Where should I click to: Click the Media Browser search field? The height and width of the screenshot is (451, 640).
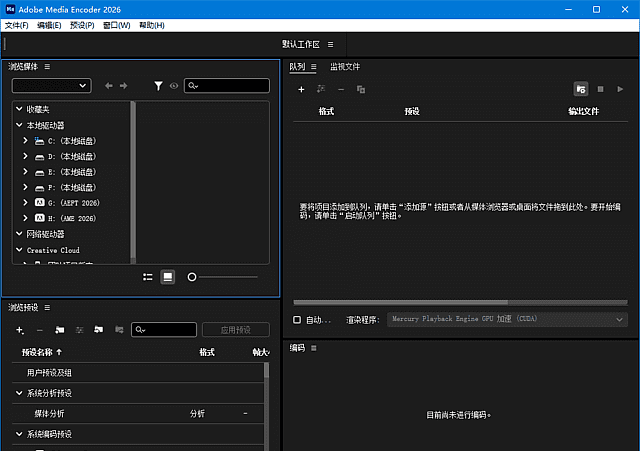227,86
